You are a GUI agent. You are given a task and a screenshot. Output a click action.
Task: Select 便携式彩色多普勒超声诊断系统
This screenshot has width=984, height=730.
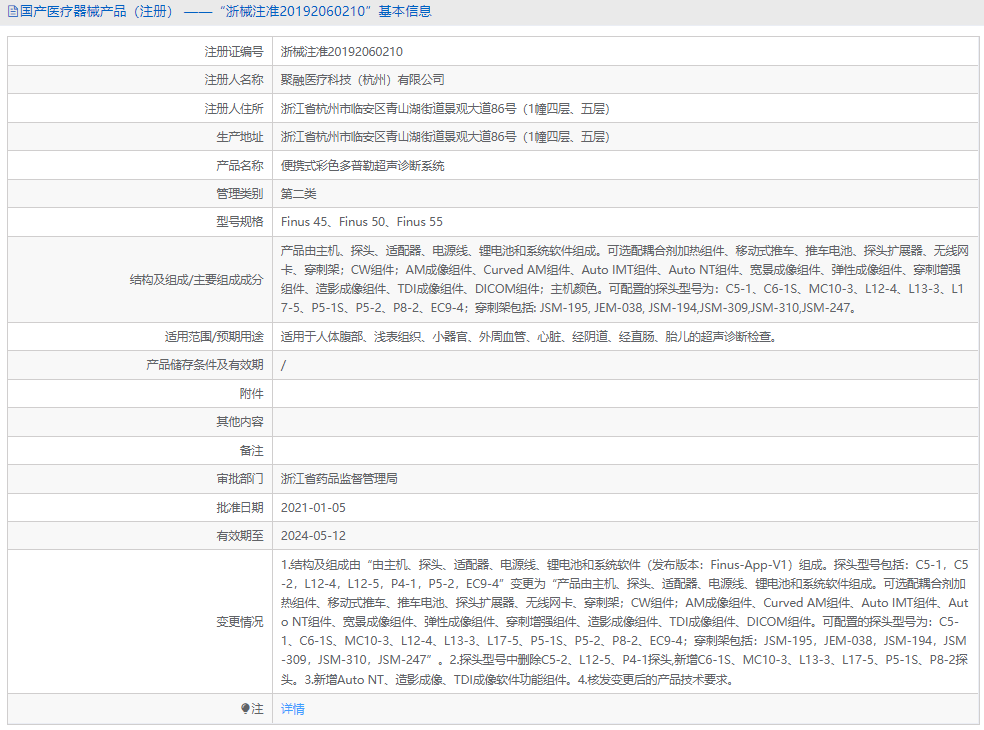point(362,166)
